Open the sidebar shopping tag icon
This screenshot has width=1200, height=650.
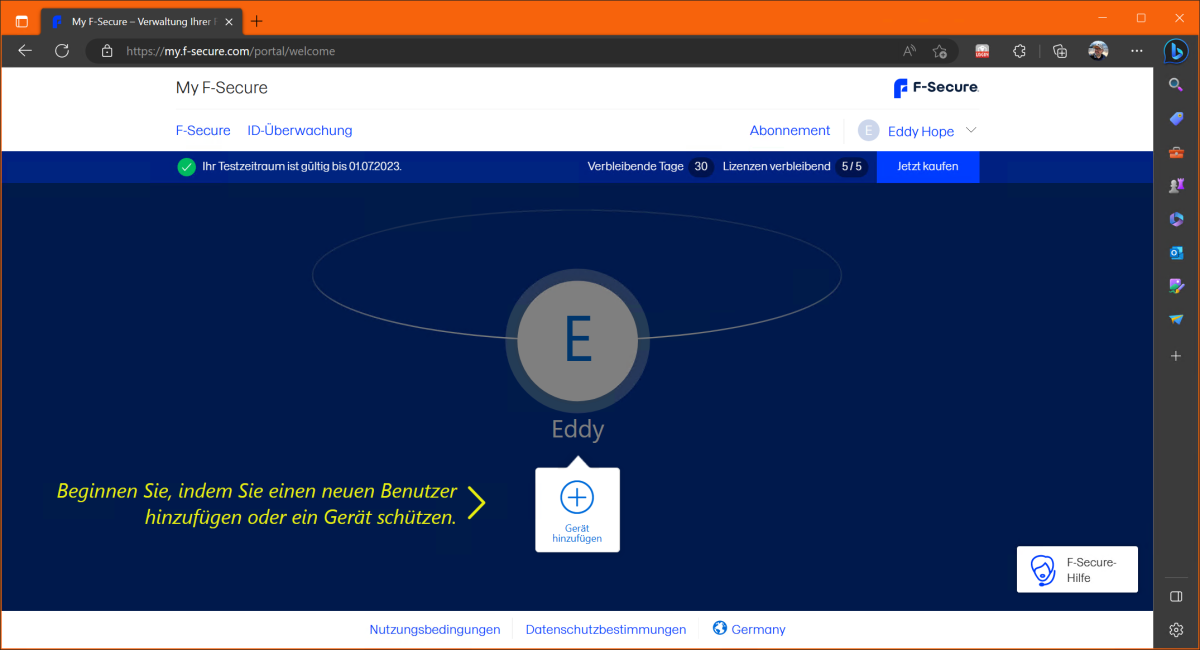coord(1176,119)
